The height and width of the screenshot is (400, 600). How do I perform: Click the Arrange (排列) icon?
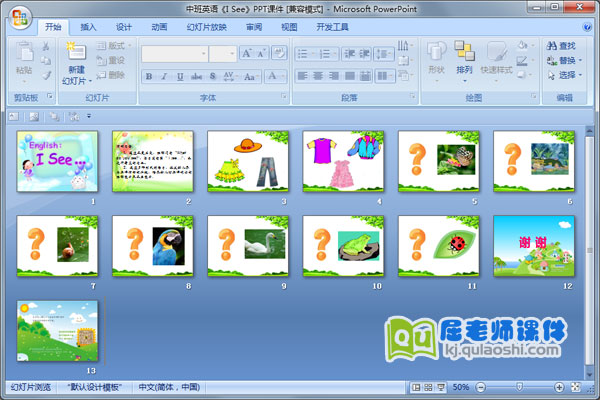pyautogui.click(x=464, y=51)
